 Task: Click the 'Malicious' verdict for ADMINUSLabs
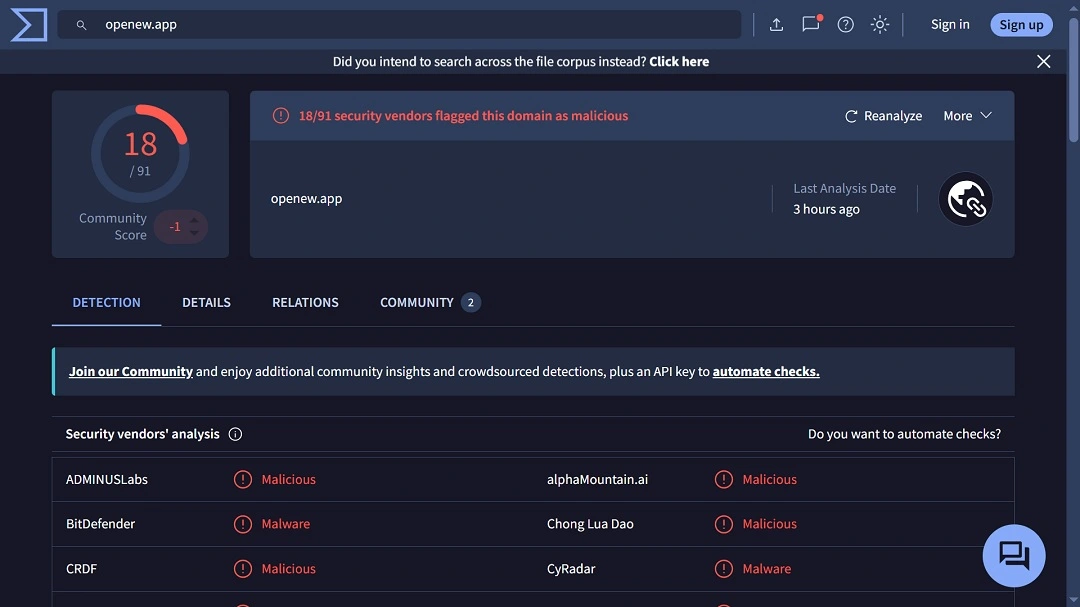pos(289,480)
